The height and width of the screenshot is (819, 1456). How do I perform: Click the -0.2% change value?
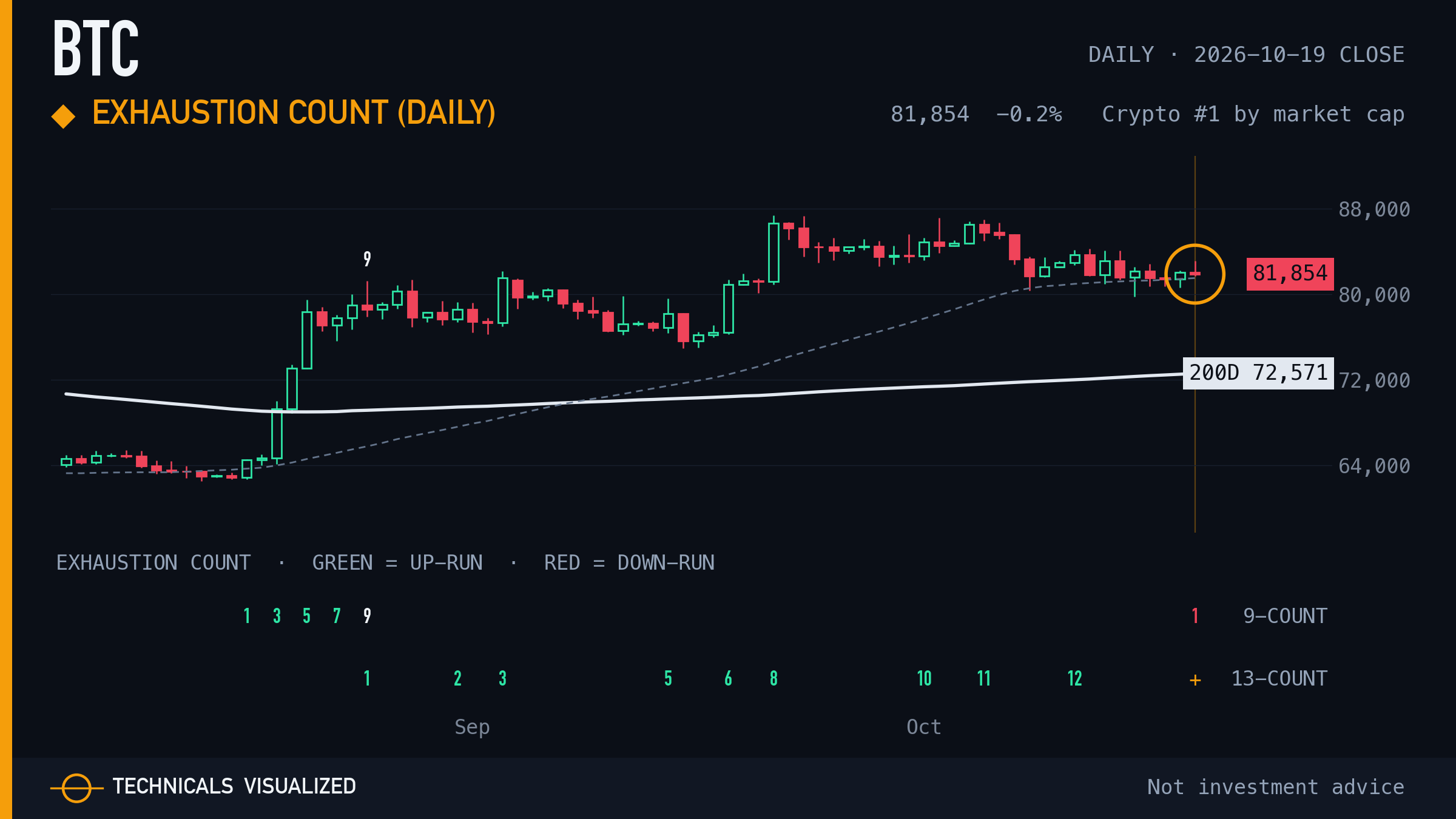tap(1029, 114)
